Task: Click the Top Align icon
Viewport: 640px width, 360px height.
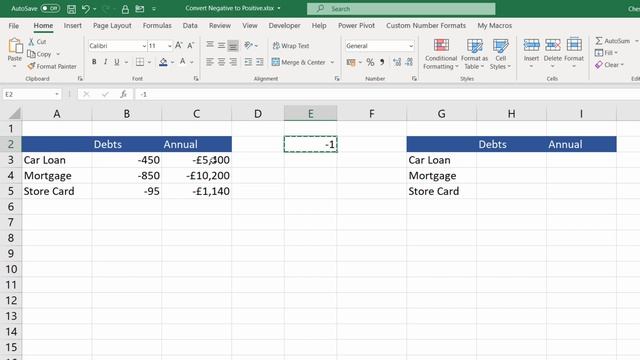Action: point(210,45)
